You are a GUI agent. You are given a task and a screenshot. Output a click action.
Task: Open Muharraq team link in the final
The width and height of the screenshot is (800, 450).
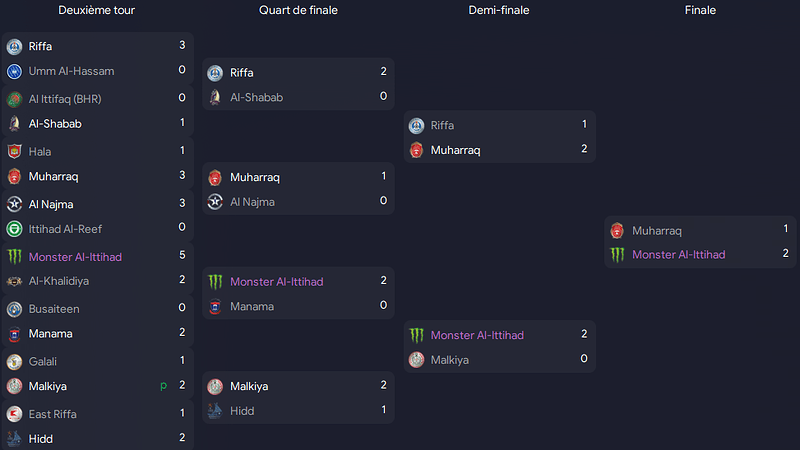click(x=657, y=231)
